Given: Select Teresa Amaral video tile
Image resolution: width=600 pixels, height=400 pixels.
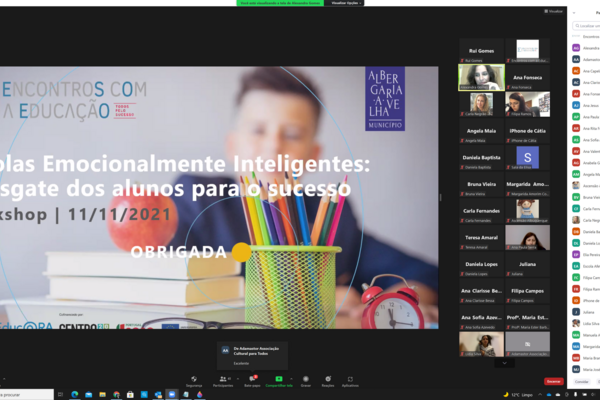Looking at the screenshot, I should point(481,237).
